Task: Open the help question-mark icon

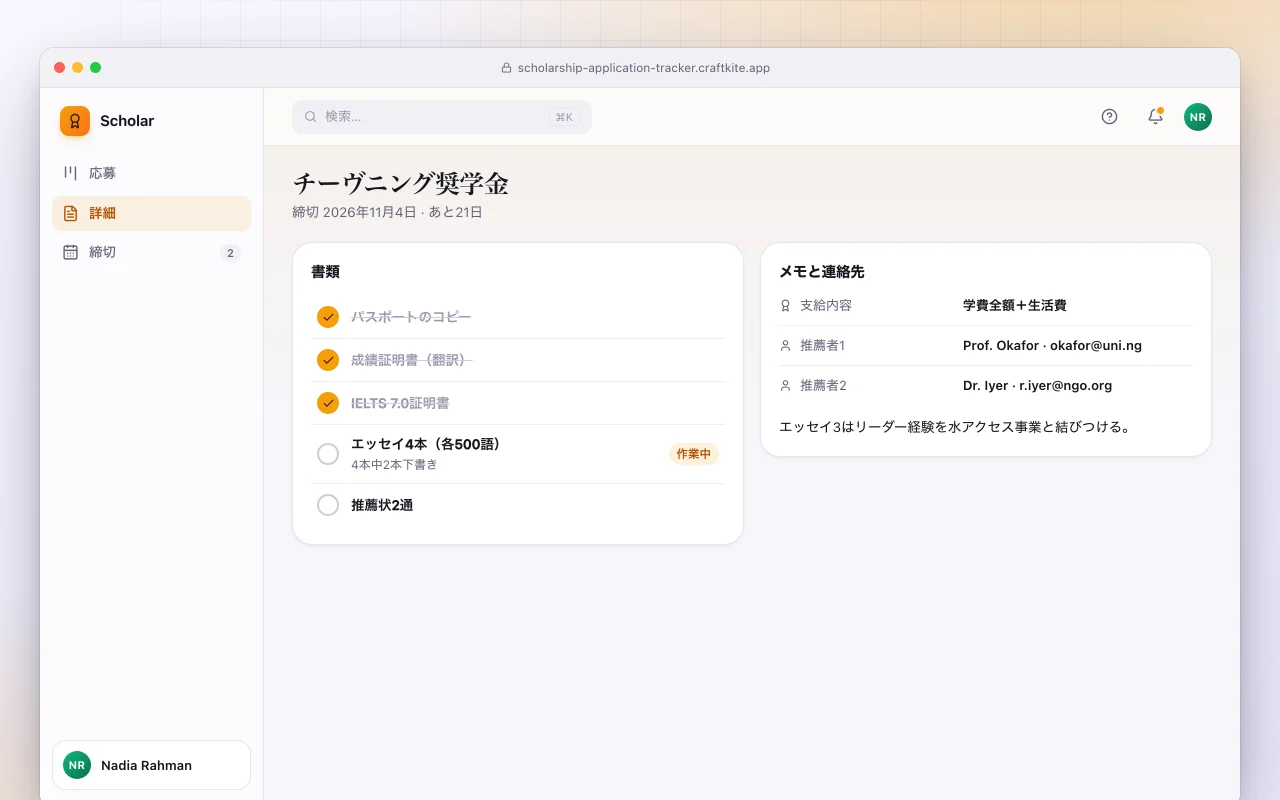Action: 1109,117
